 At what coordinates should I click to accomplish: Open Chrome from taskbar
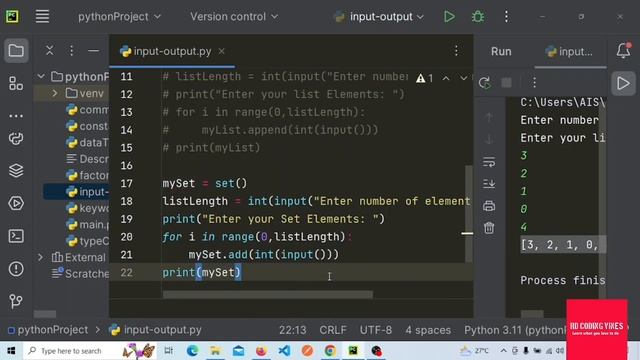pos(330,351)
